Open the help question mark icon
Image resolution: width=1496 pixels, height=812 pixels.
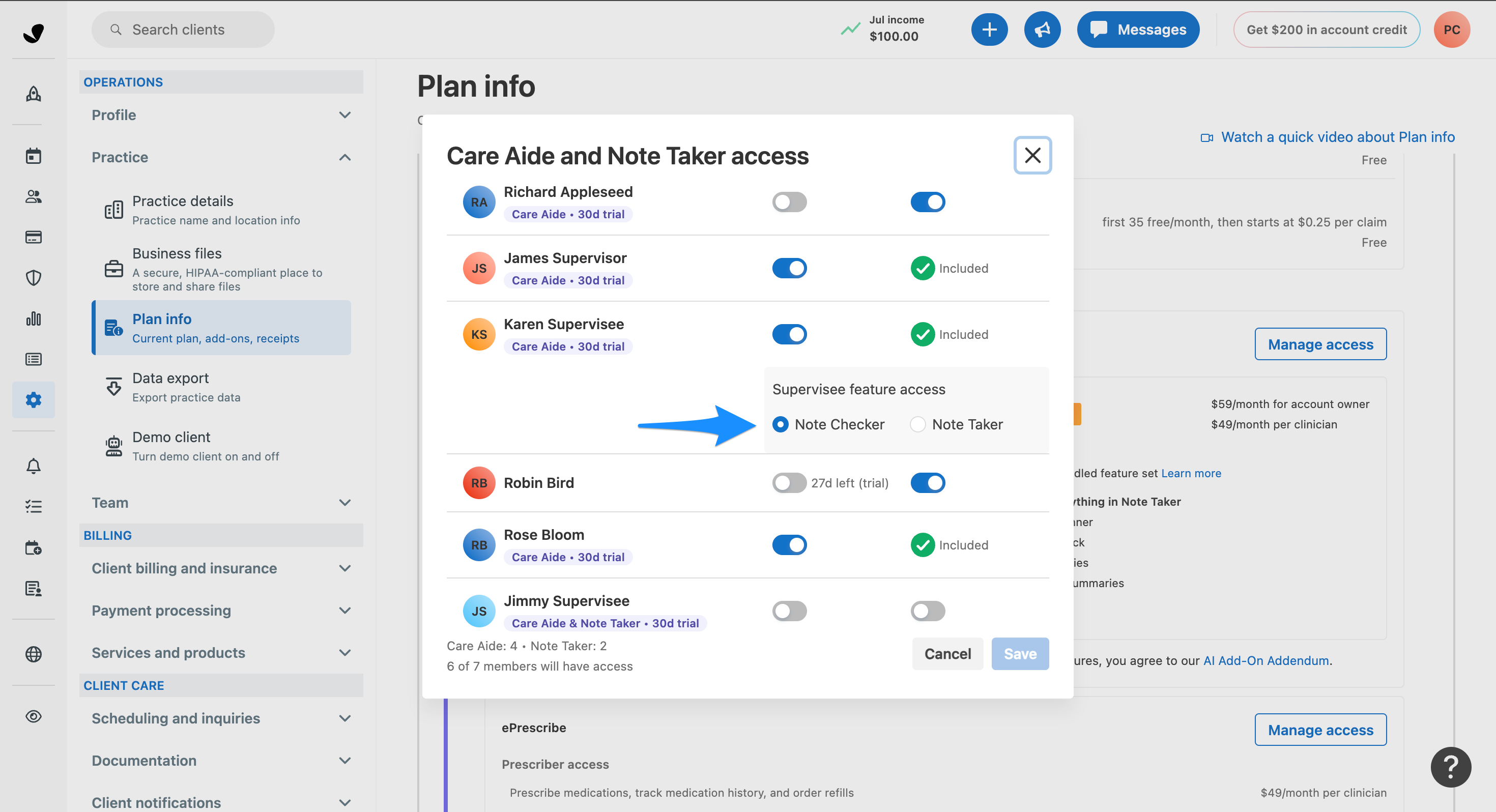(x=1450, y=767)
